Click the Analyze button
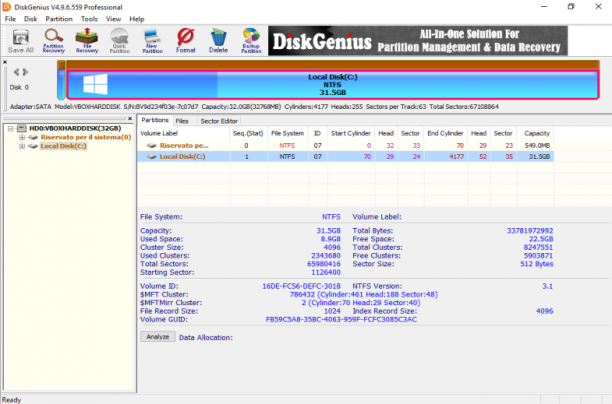 tap(158, 337)
